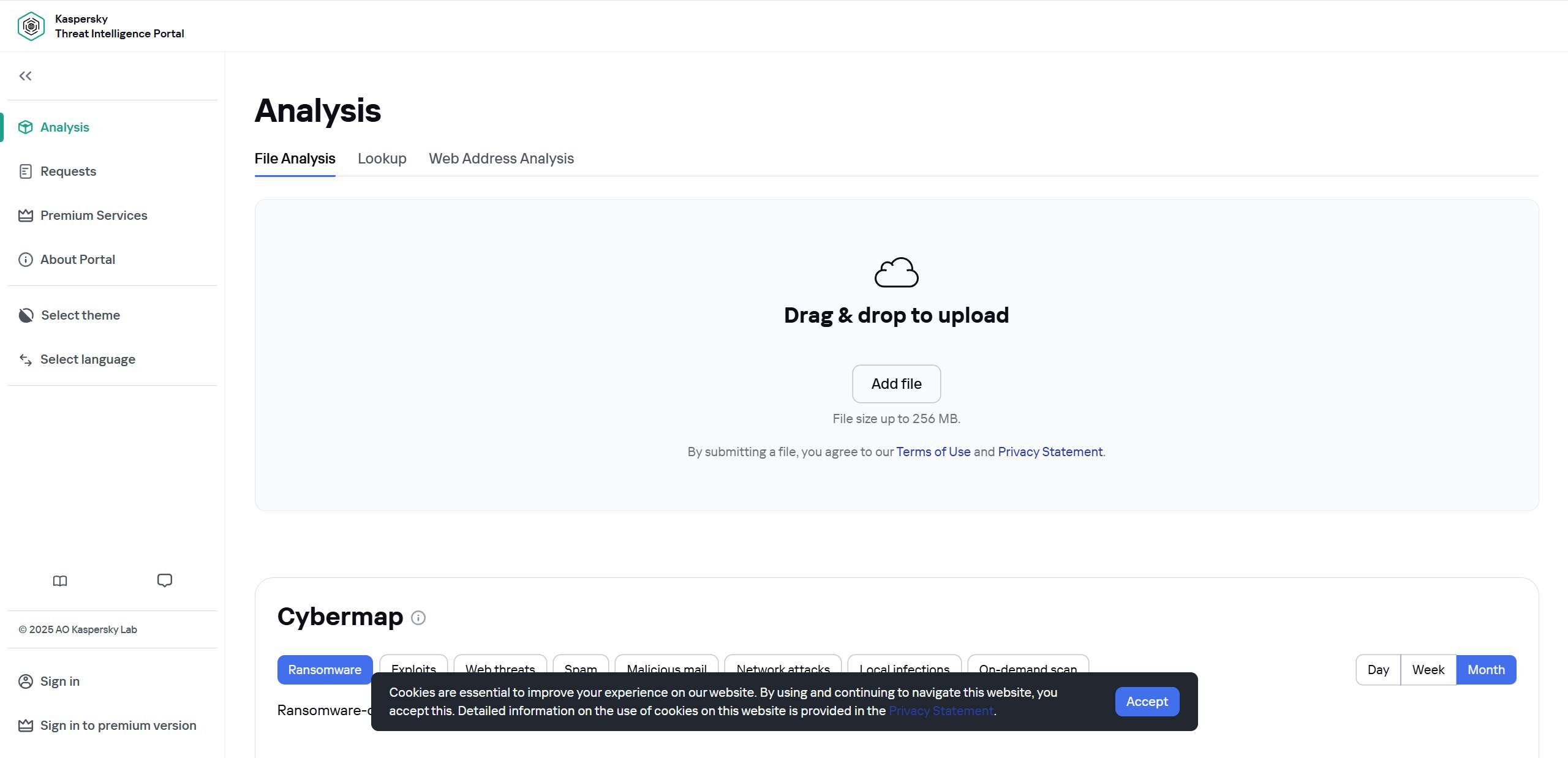Click the Kaspersky hexagon logo
The height and width of the screenshot is (758, 1568).
pos(31,26)
